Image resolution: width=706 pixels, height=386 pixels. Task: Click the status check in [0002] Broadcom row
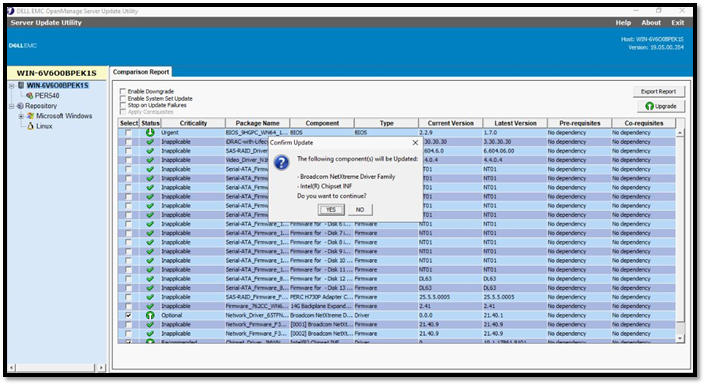[150, 334]
